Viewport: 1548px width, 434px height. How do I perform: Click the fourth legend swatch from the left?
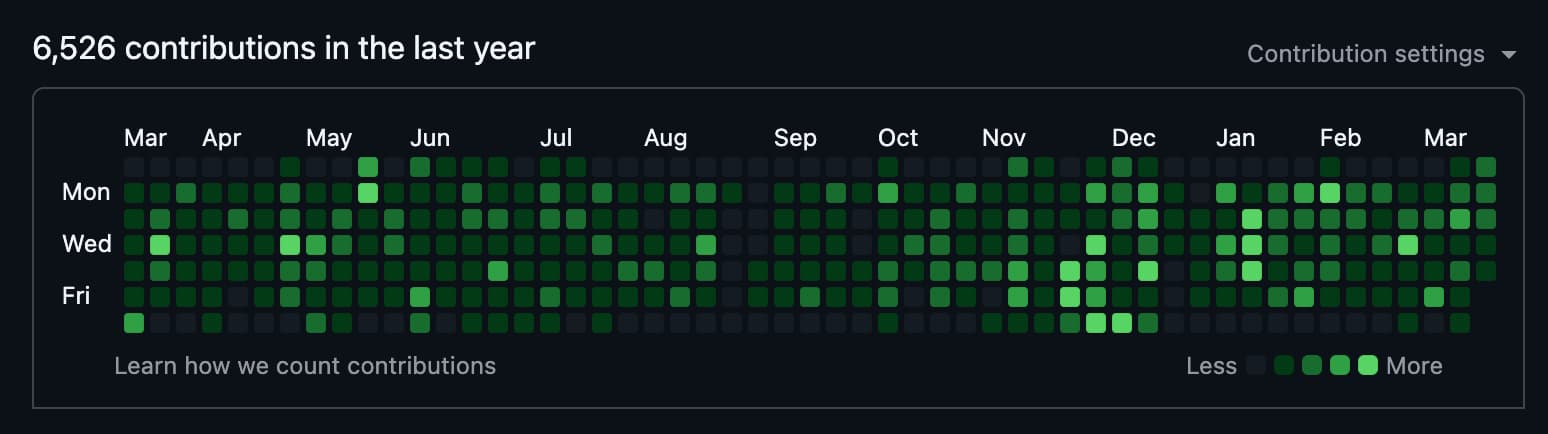(x=1340, y=366)
